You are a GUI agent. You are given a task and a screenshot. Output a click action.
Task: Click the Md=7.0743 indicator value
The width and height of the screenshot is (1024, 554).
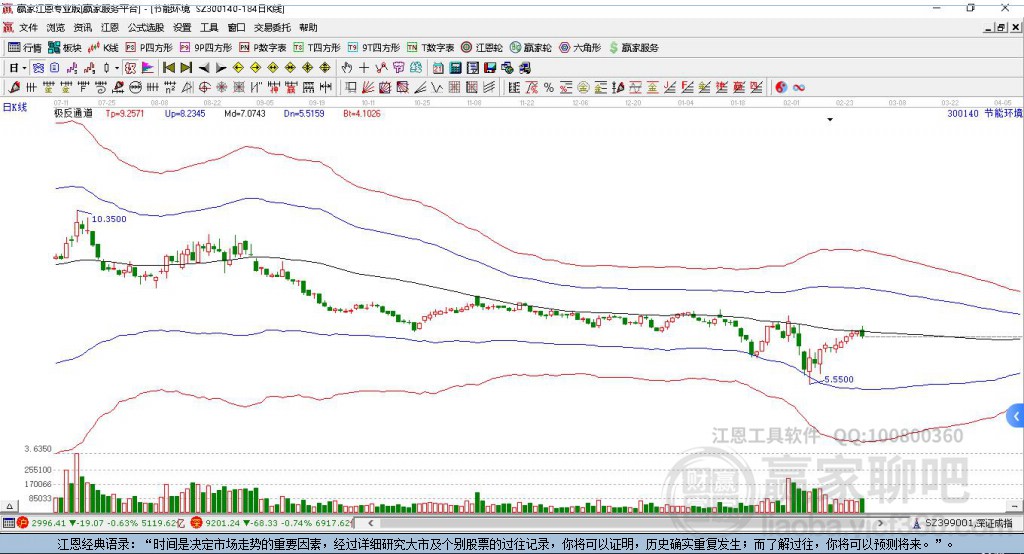click(x=245, y=113)
